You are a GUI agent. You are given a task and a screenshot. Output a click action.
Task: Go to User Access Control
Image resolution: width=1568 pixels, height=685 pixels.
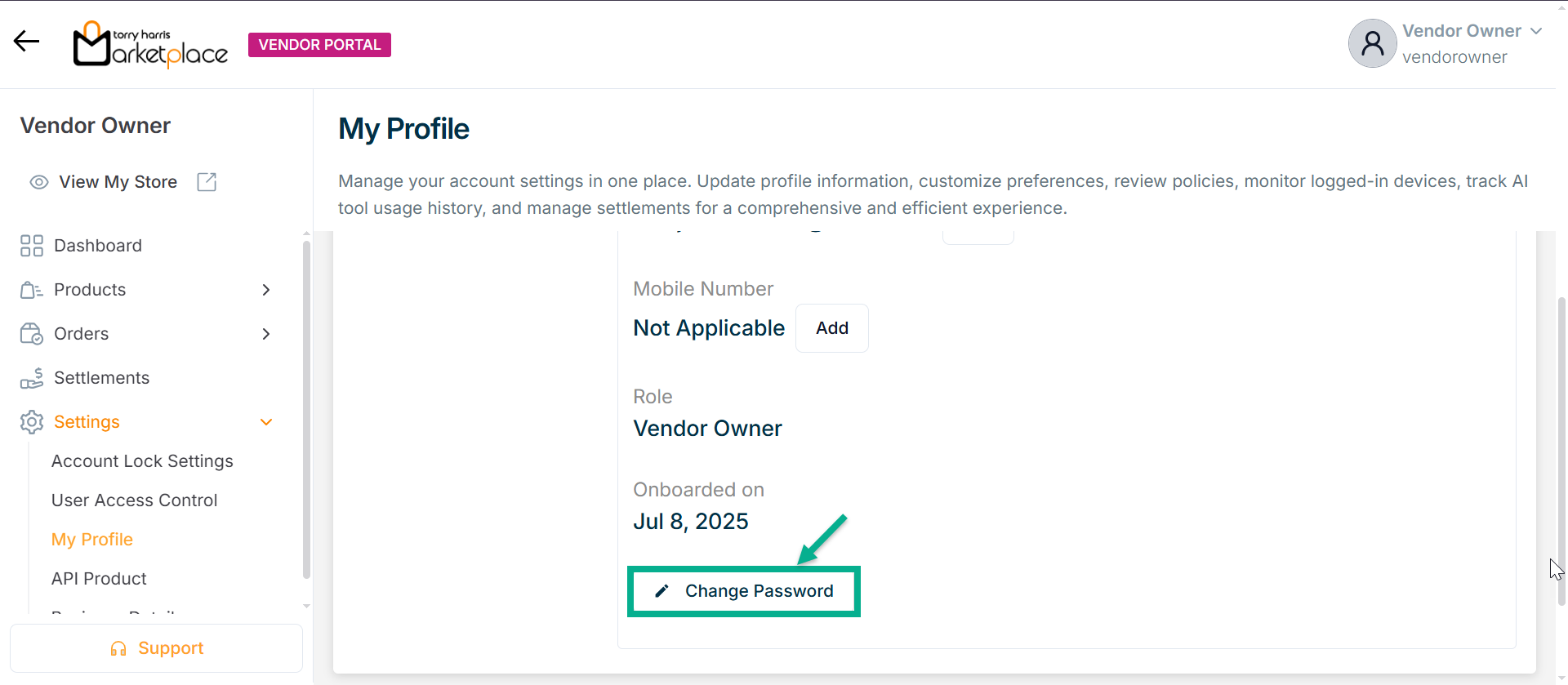point(134,500)
